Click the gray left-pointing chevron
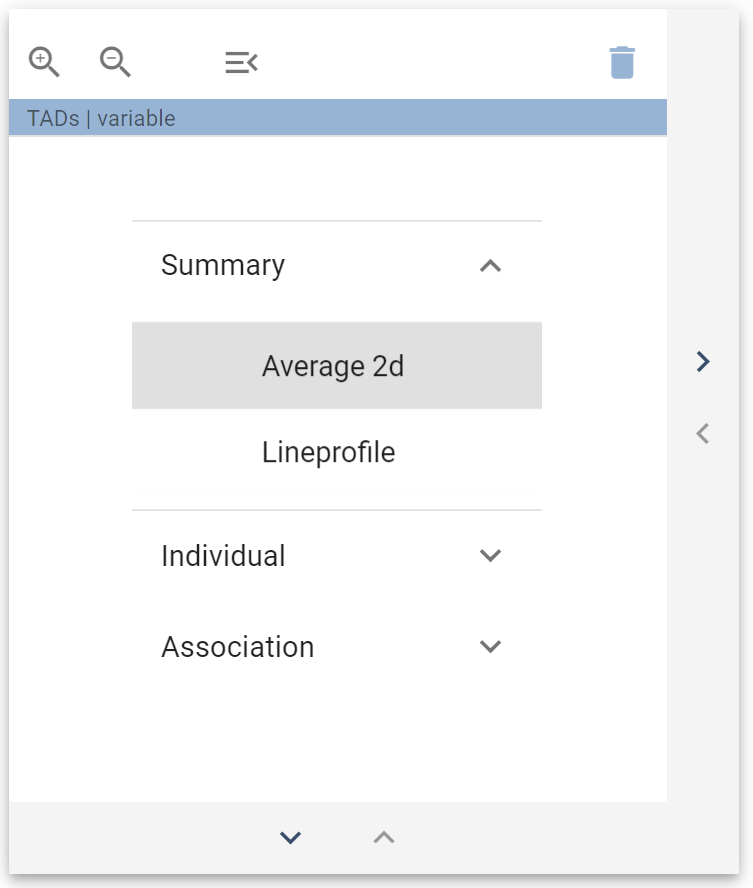 click(x=701, y=433)
